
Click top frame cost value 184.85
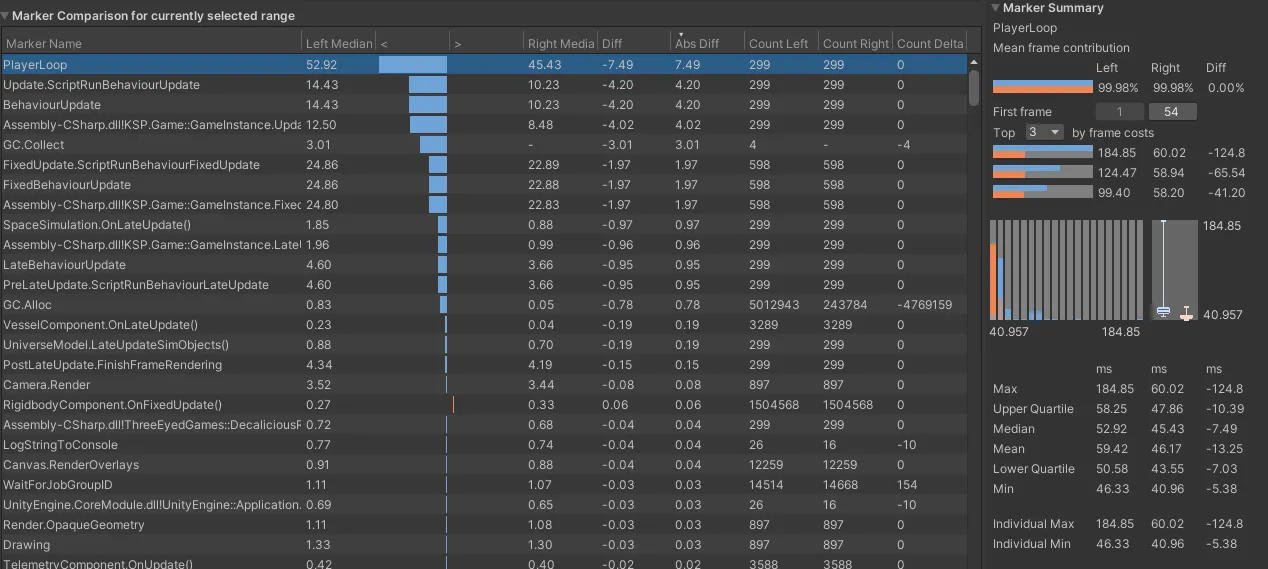pyautogui.click(x=1117, y=153)
